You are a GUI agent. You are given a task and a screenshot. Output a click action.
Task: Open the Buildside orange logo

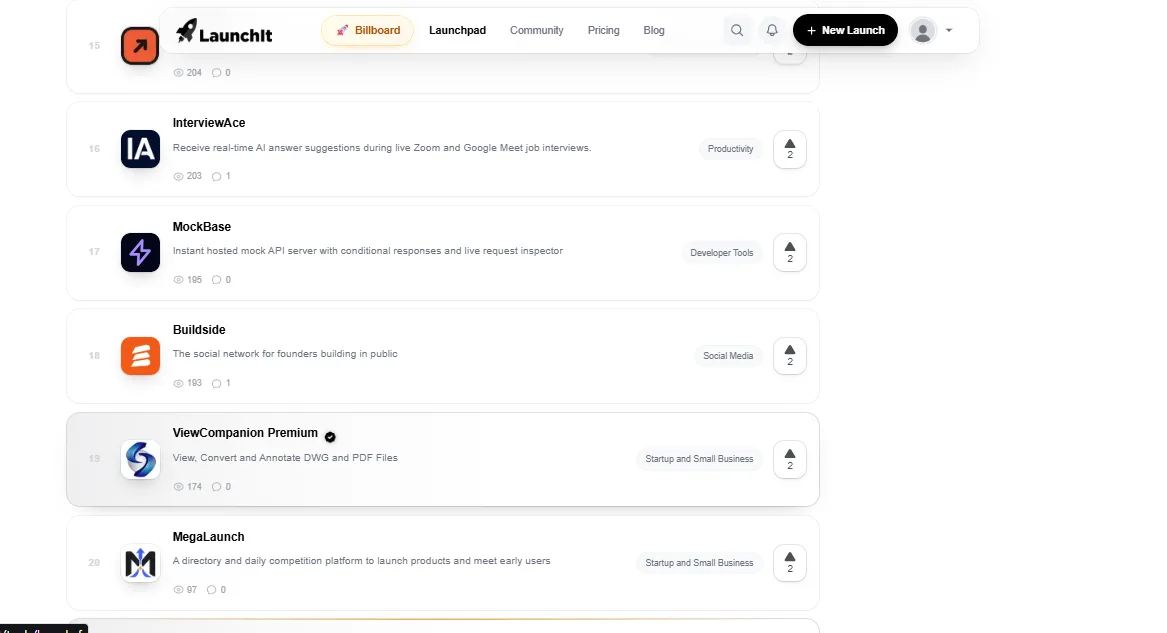141,356
